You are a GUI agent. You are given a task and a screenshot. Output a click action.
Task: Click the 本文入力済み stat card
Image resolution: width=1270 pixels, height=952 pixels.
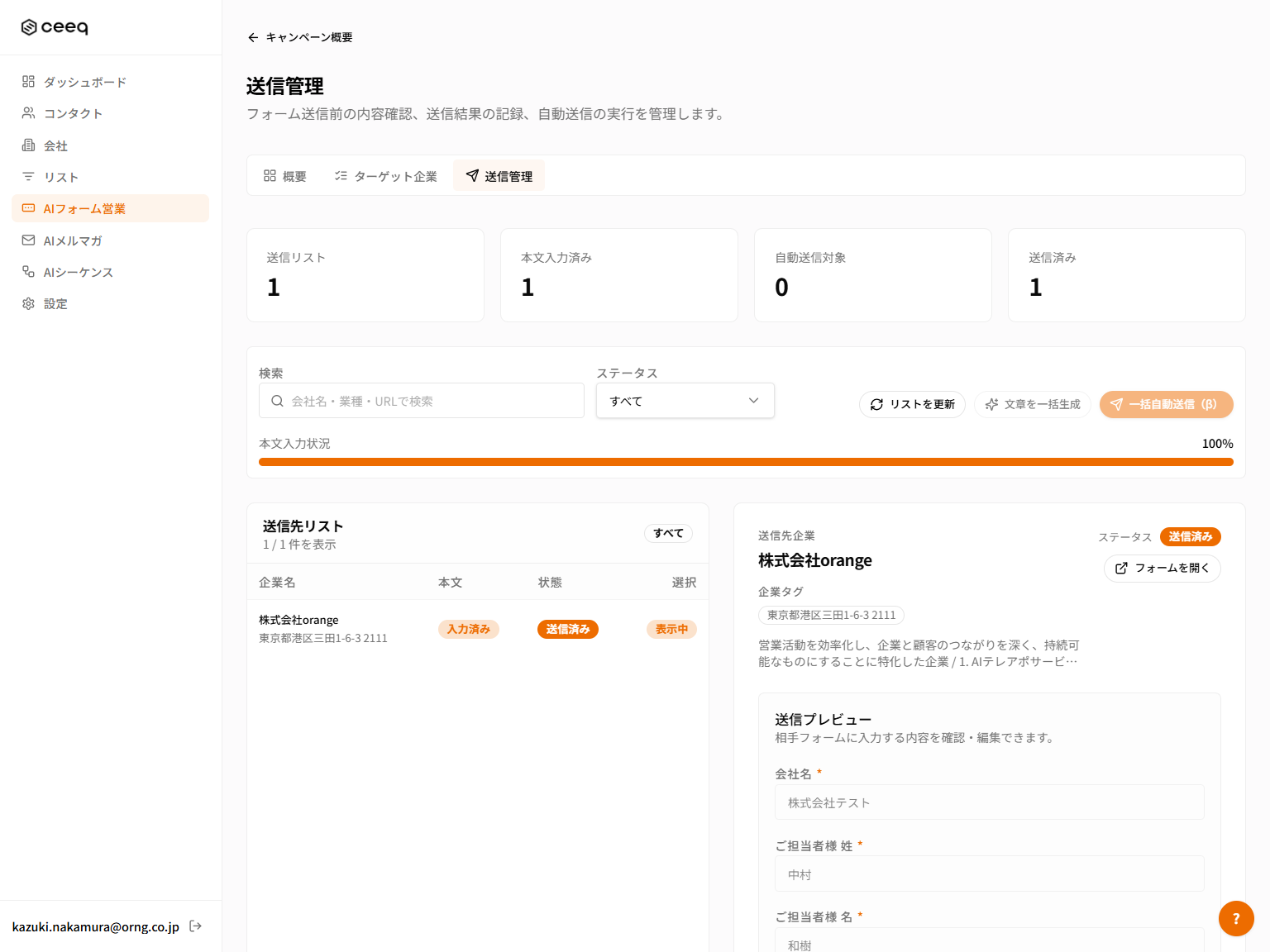pyautogui.click(x=619, y=275)
